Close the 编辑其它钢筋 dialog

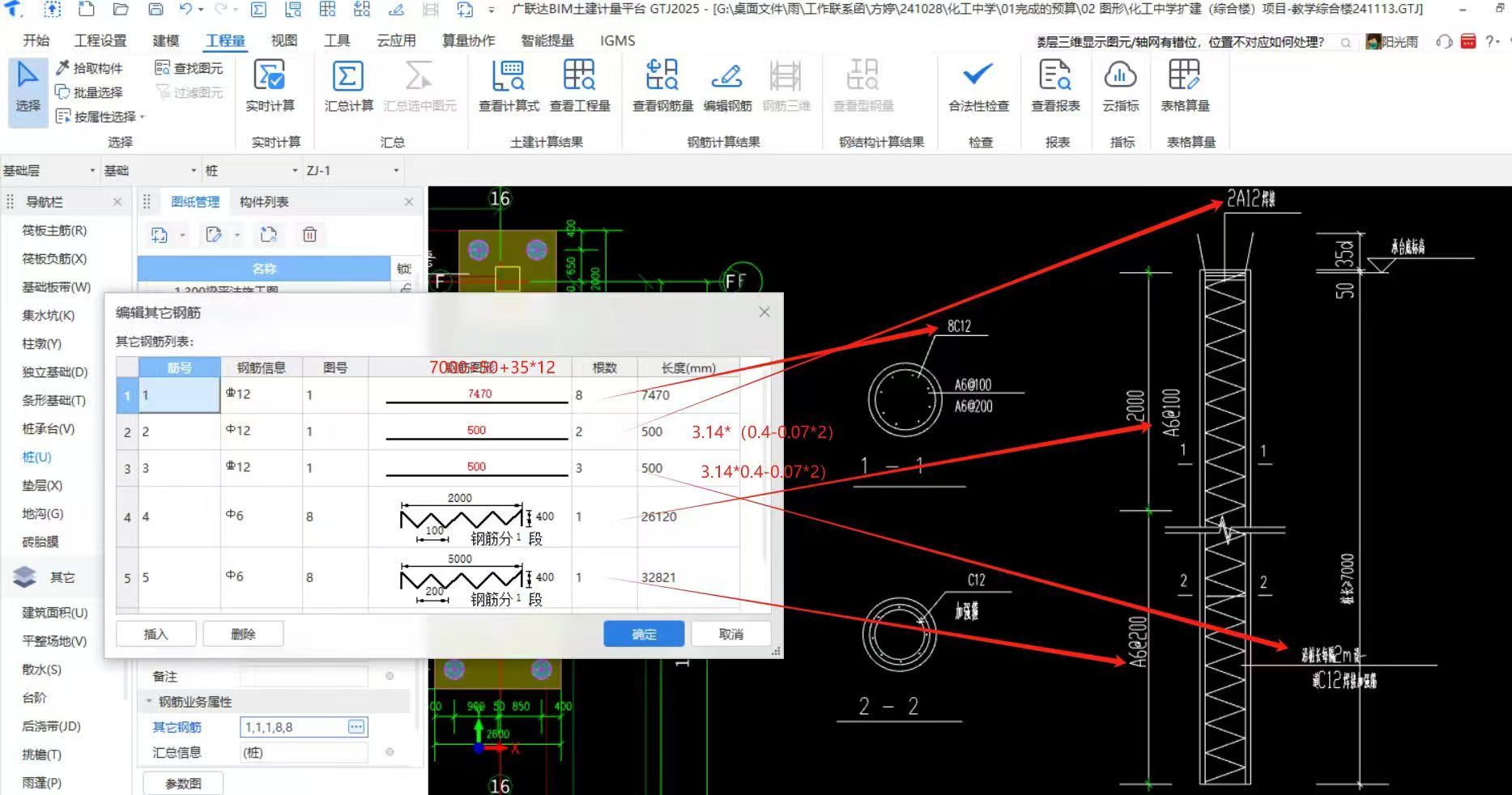(765, 312)
